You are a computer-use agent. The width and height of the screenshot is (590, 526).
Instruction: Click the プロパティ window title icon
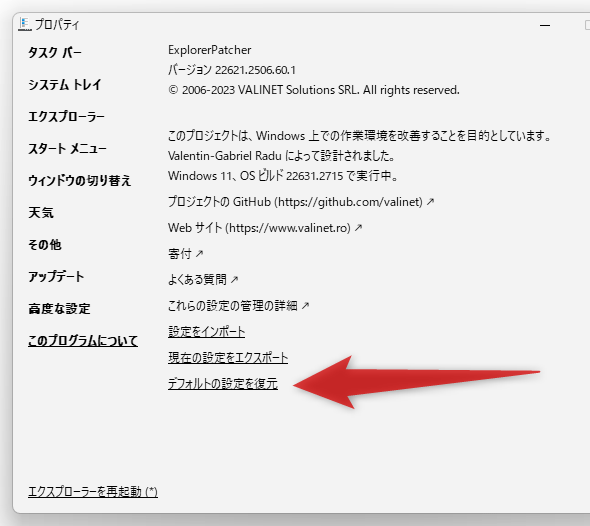click(x=24, y=24)
